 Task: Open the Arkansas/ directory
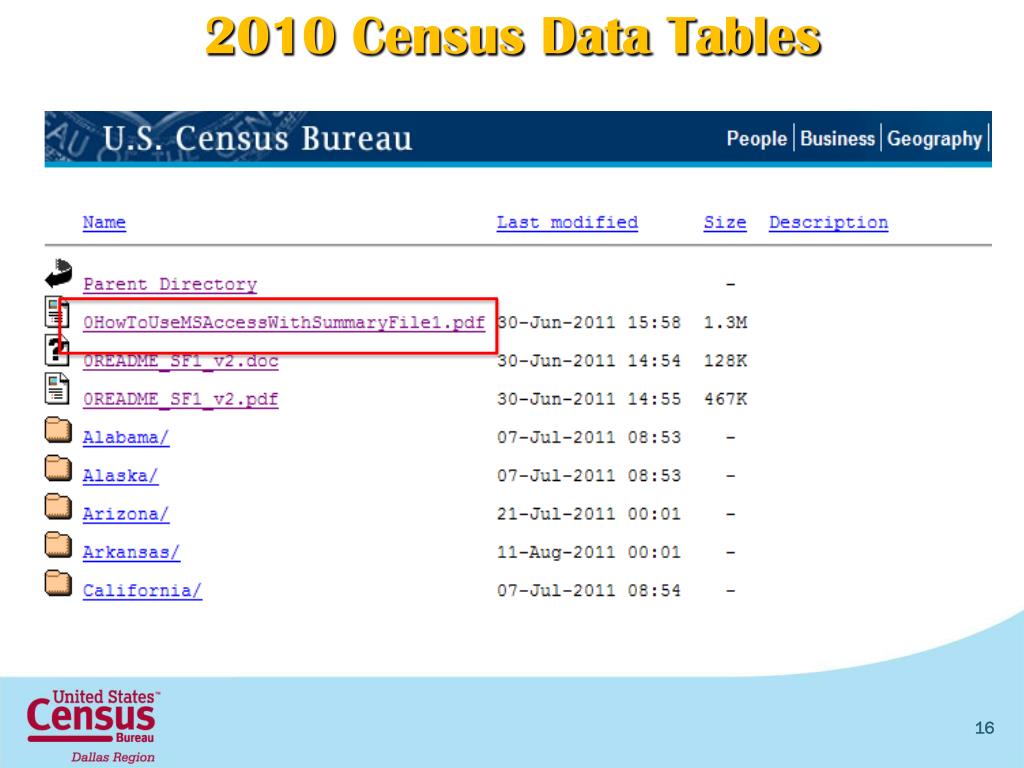[x=131, y=552]
